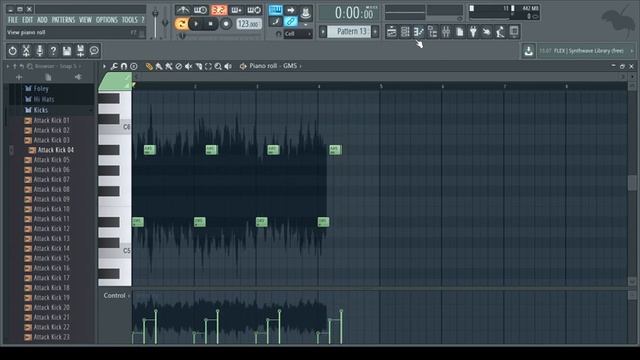
Task: Select the Delete tool
Action: pyautogui.click(x=178, y=66)
